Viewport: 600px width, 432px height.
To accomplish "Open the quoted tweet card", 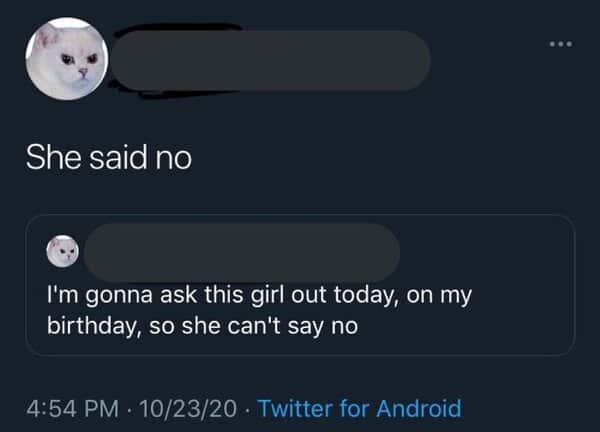I will pos(300,285).
